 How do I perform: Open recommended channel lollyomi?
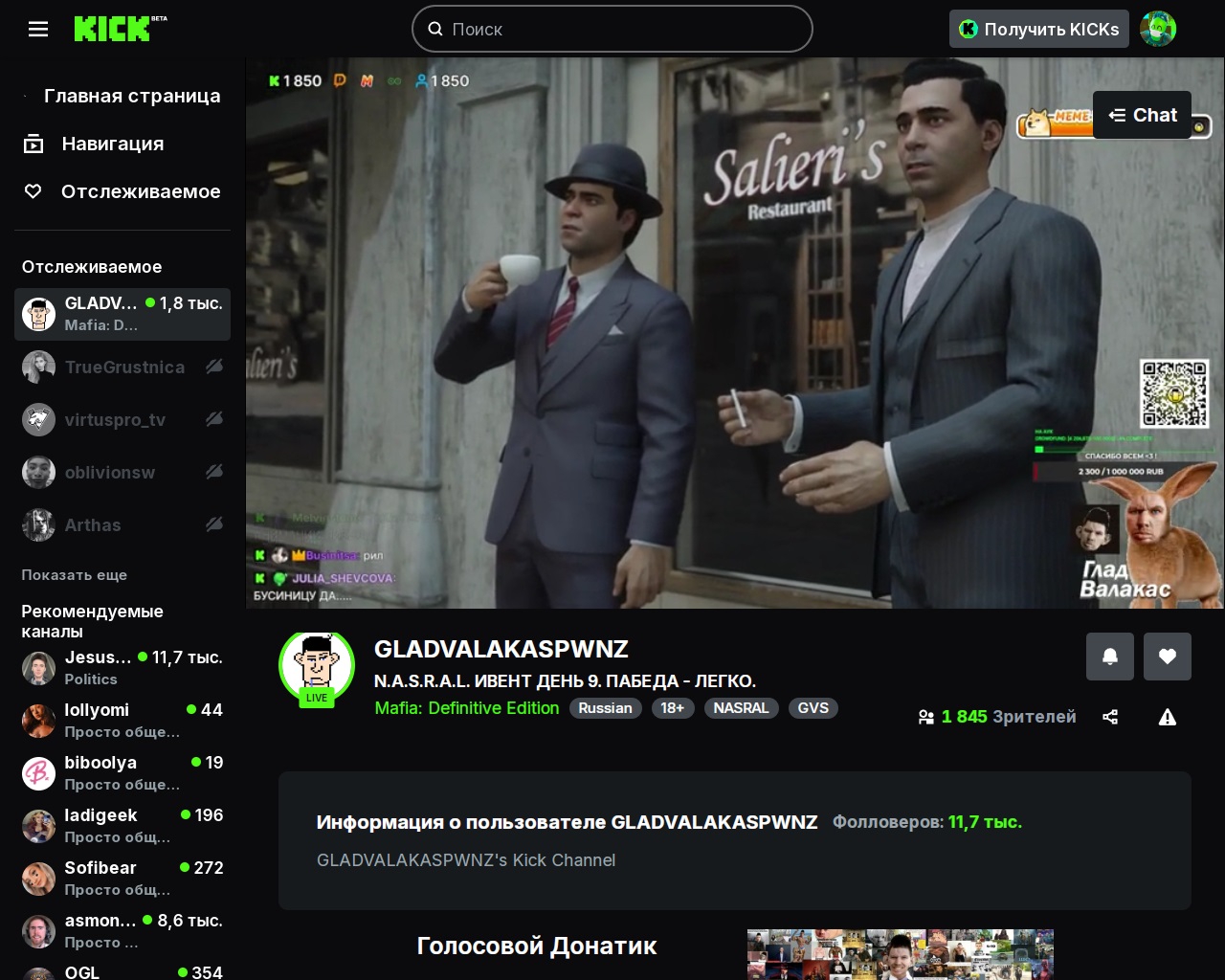point(122,721)
